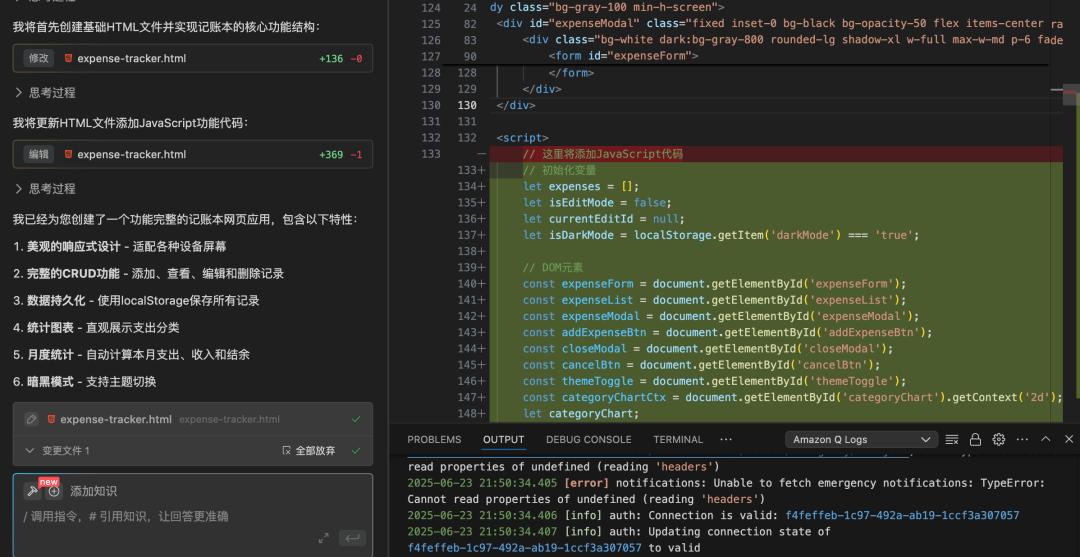Image resolution: width=1080 pixels, height=557 pixels.
Task: Maximize the panel with the up chevron
Action: (1046, 439)
